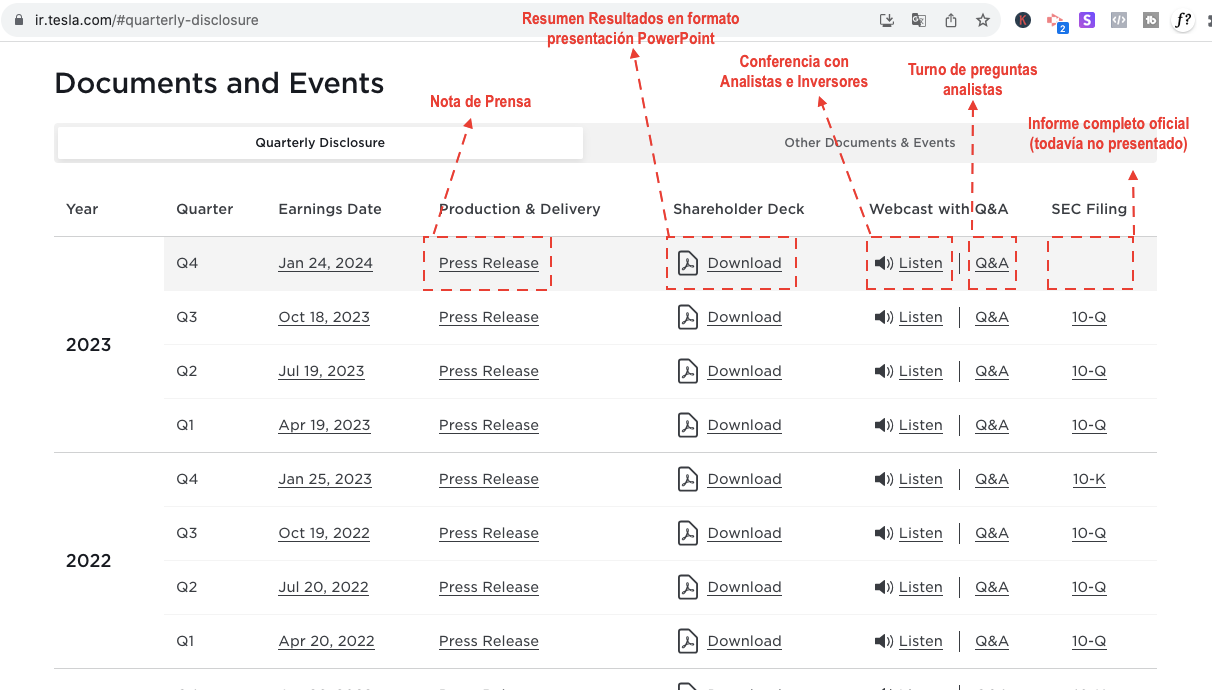Open the gray 1b extension icon
Screen dimensions: 1212x697
[x=1151, y=19]
